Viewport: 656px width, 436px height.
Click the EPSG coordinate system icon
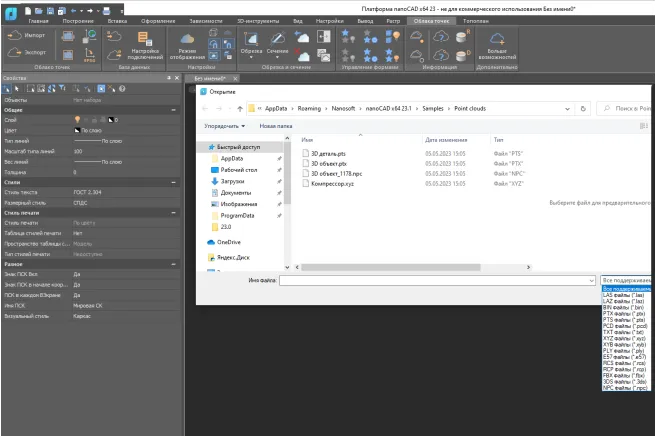[89, 55]
